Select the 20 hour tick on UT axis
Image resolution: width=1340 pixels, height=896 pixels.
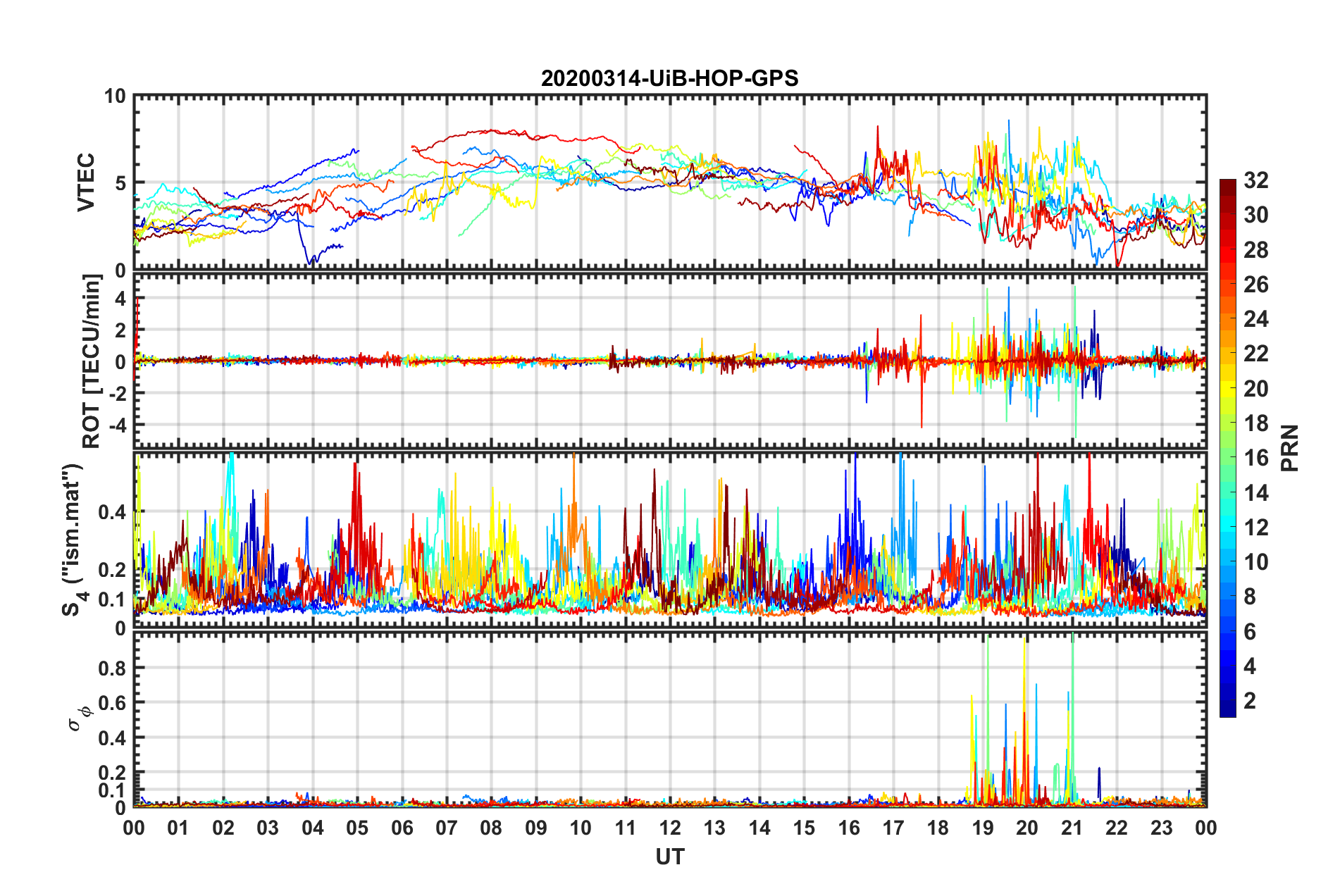tap(1027, 828)
